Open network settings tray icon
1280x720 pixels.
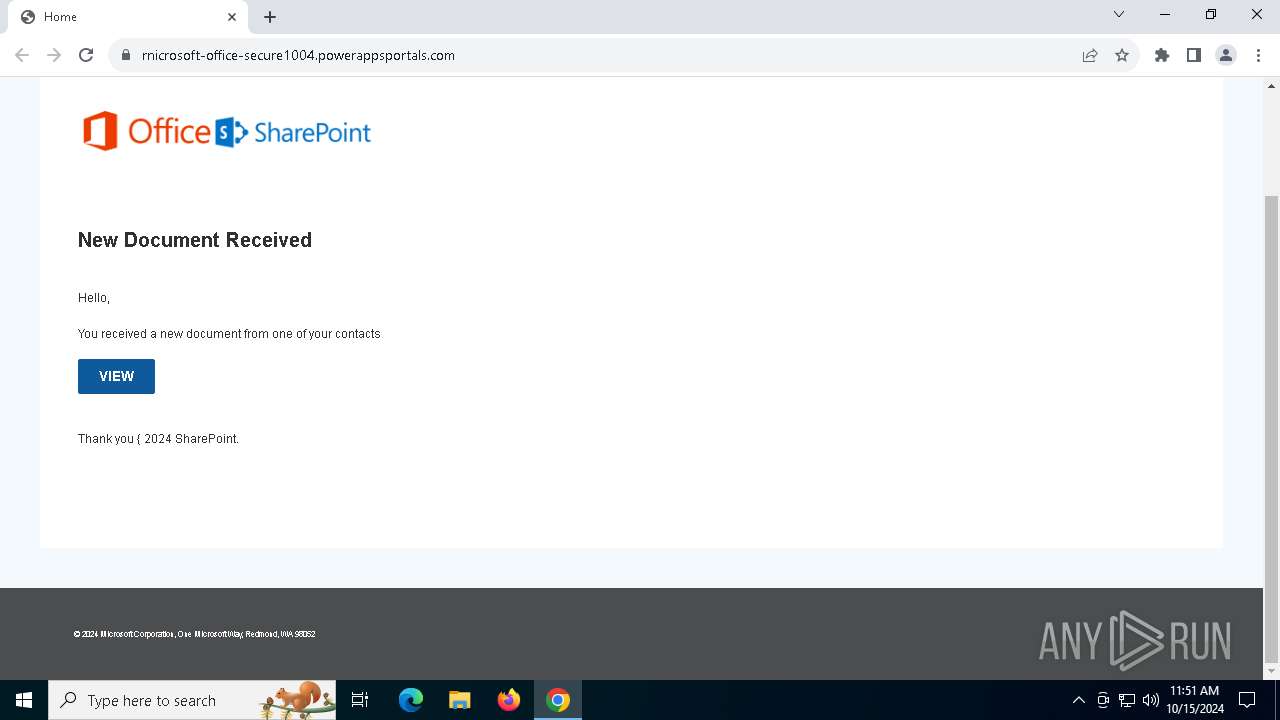pyautogui.click(x=1127, y=700)
